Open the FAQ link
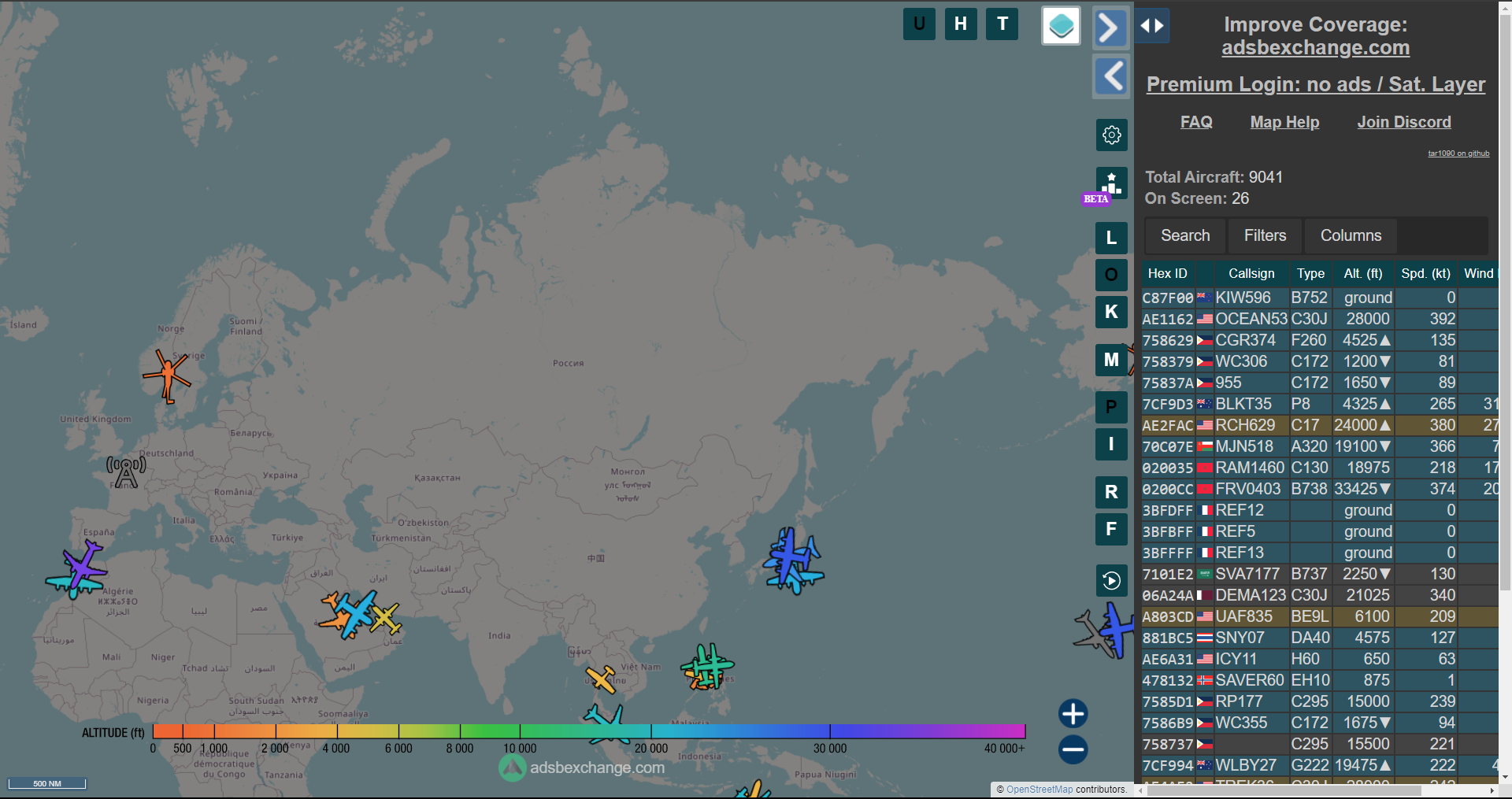 pyautogui.click(x=1196, y=122)
